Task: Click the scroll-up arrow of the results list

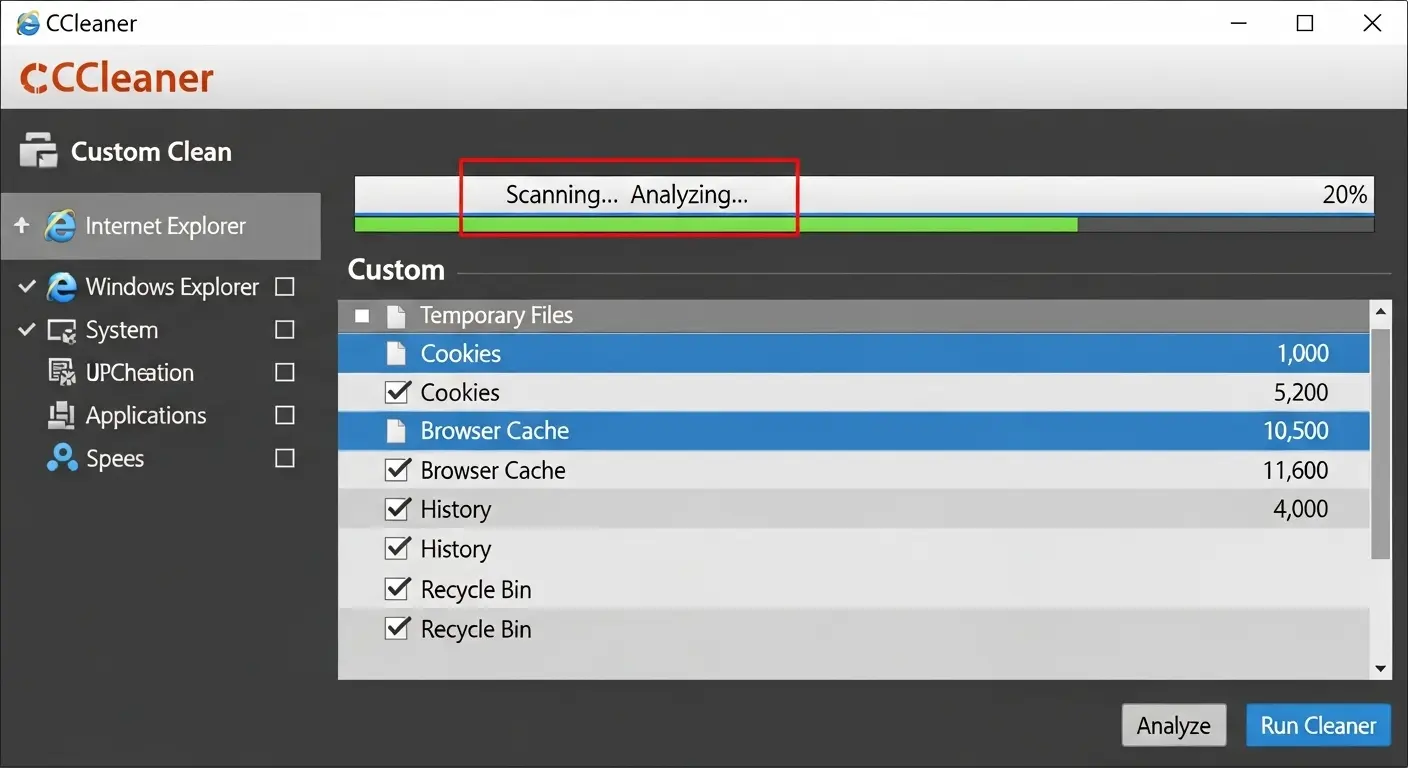Action: (1381, 312)
